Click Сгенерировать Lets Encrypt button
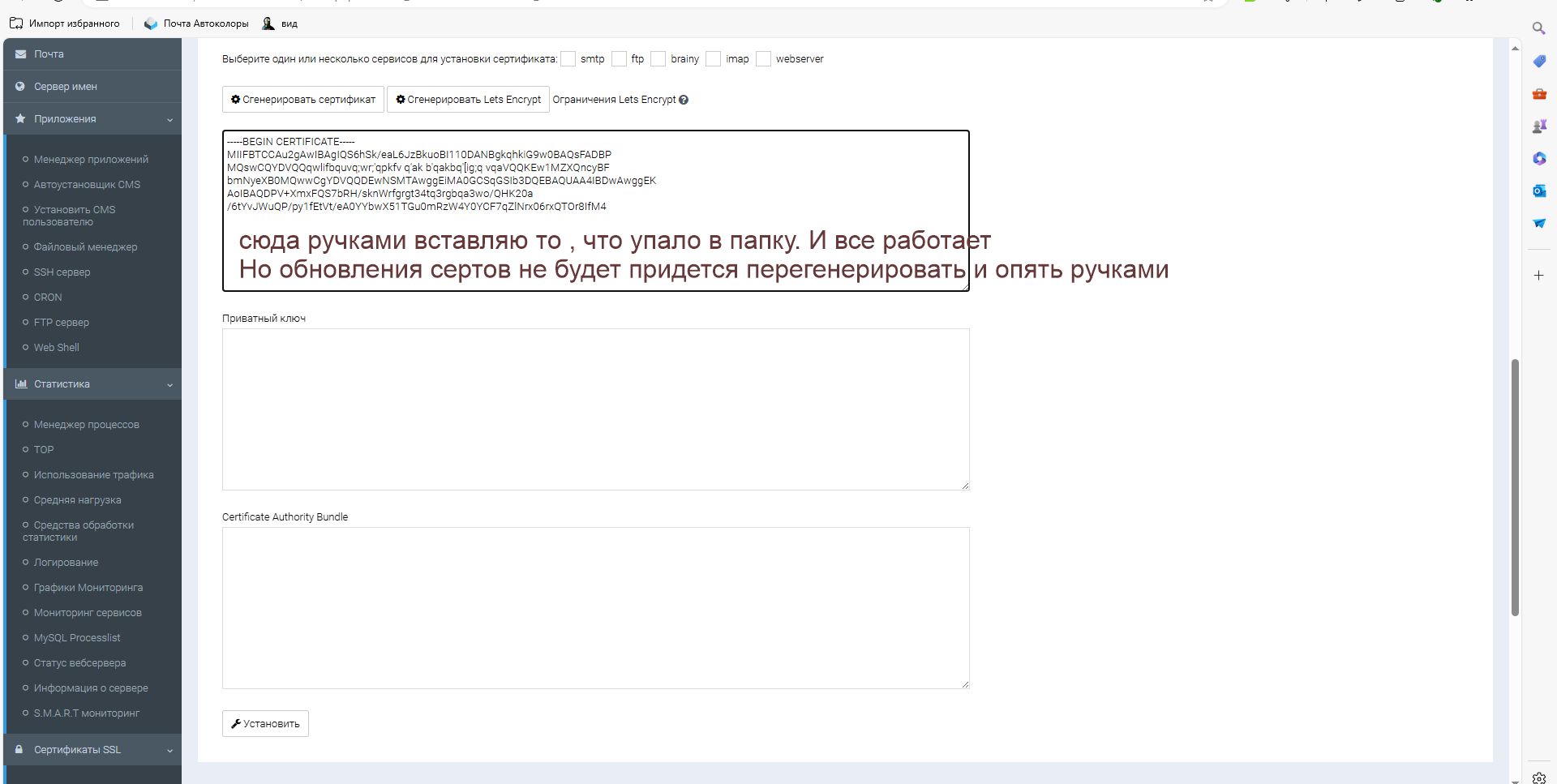The image size is (1557, 784). tap(468, 100)
